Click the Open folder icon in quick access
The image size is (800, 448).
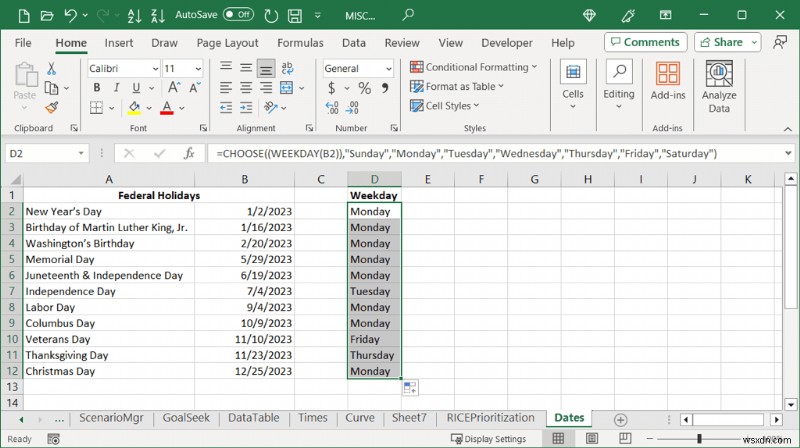[x=46, y=16]
